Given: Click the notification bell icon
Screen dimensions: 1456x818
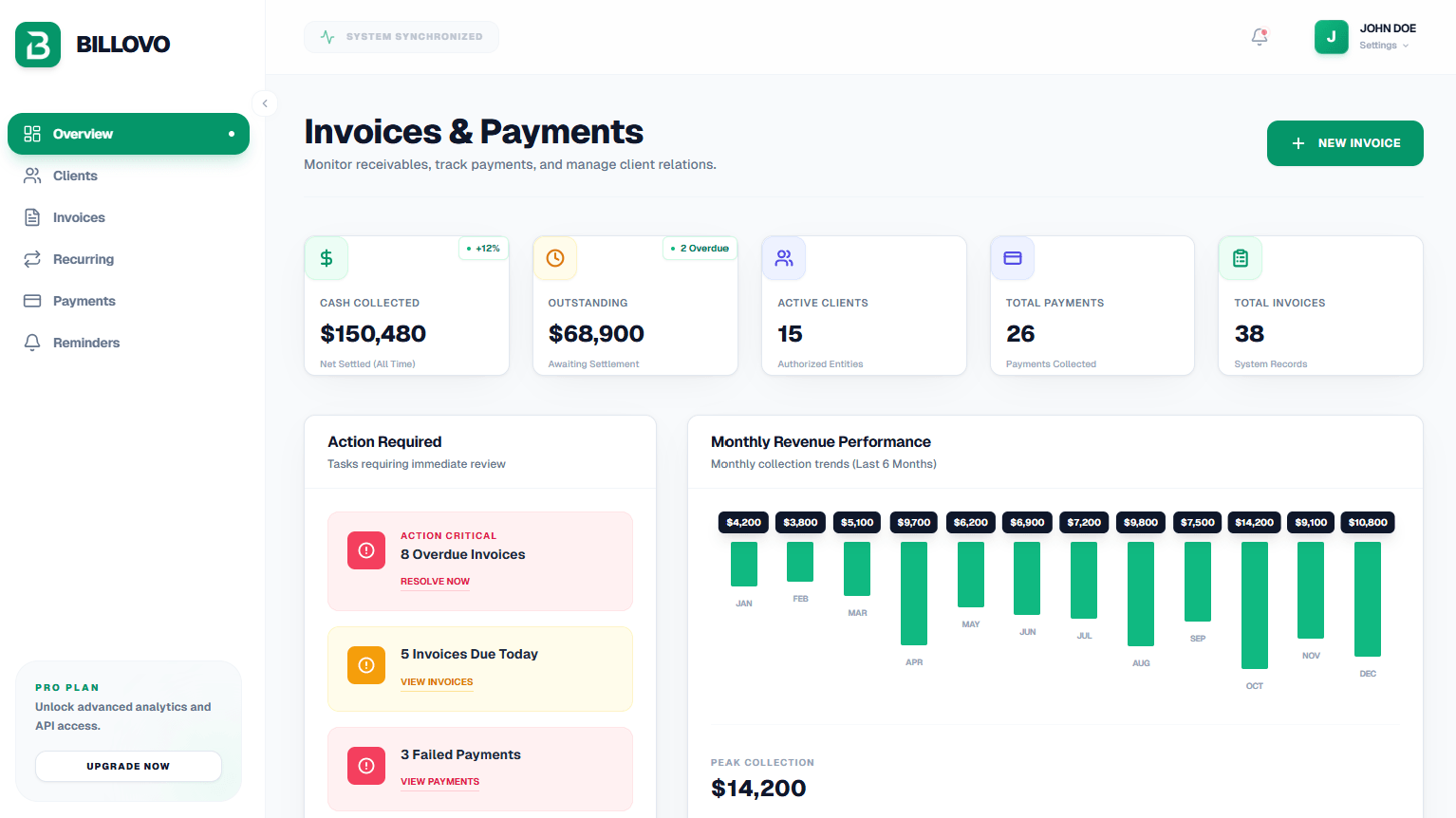Looking at the screenshot, I should coord(1259,37).
